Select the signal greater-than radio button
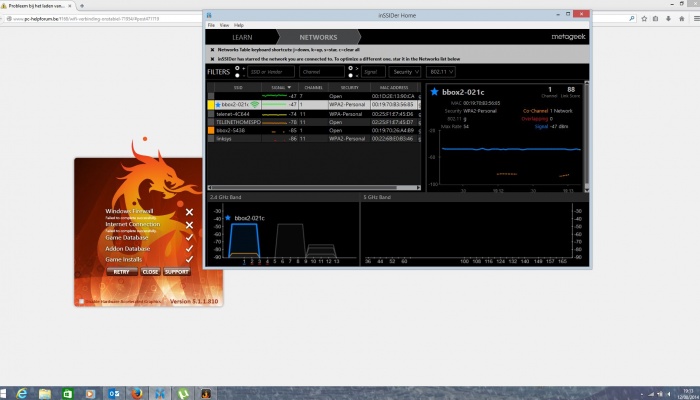This screenshot has height=400, width=700. coord(350,68)
